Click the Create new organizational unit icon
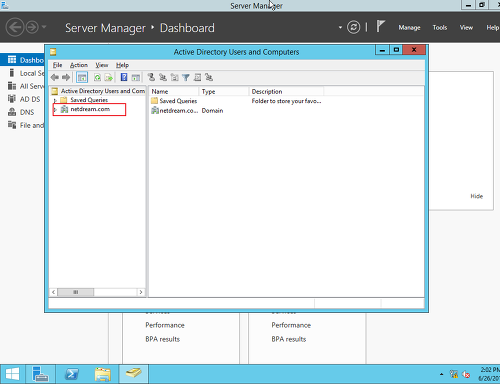 (x=174, y=77)
